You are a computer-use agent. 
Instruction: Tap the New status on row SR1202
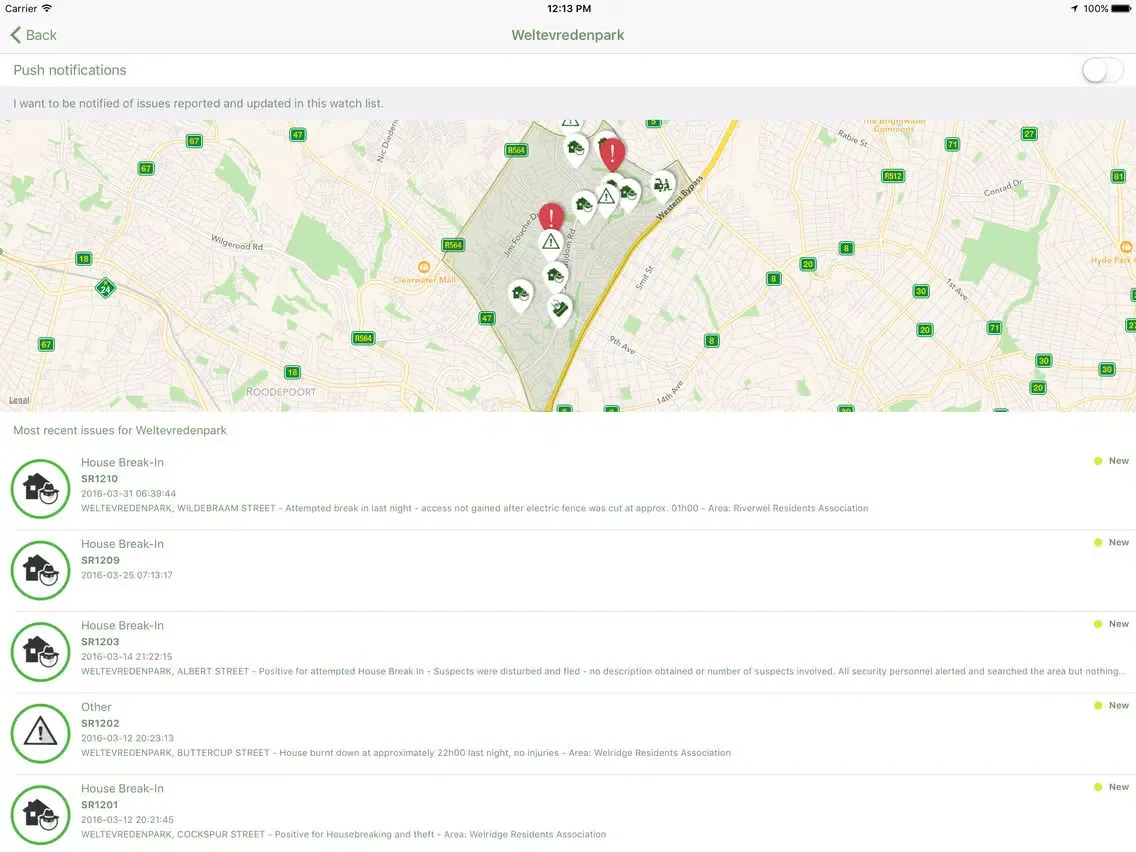click(x=1112, y=706)
